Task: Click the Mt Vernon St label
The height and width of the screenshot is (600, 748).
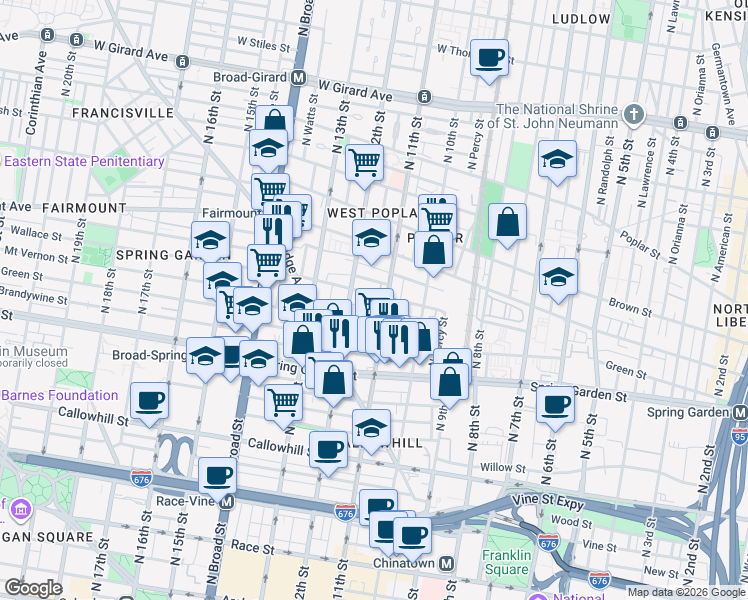Action: pos(36,254)
